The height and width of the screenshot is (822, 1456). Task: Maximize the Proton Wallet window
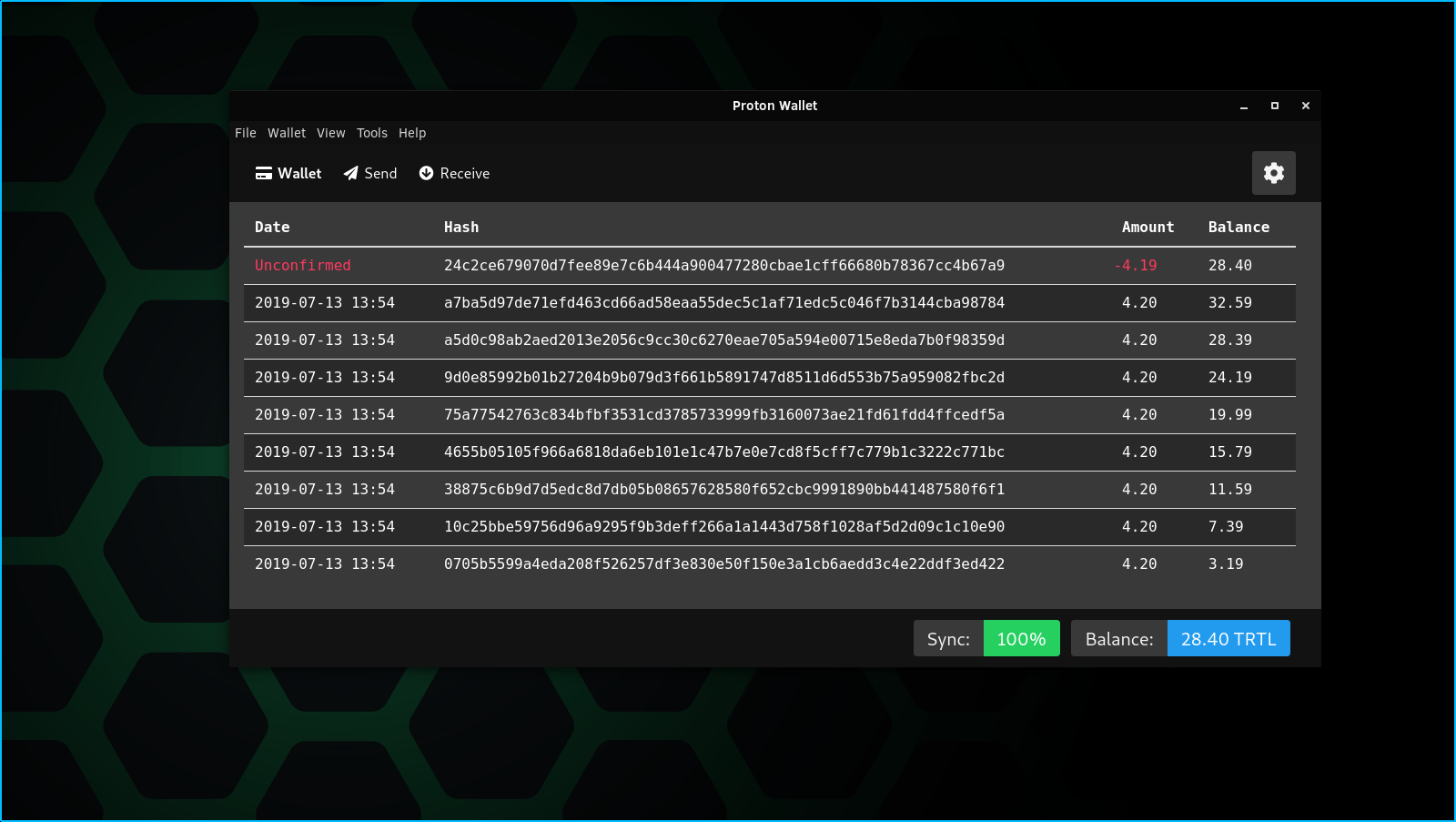1275,106
